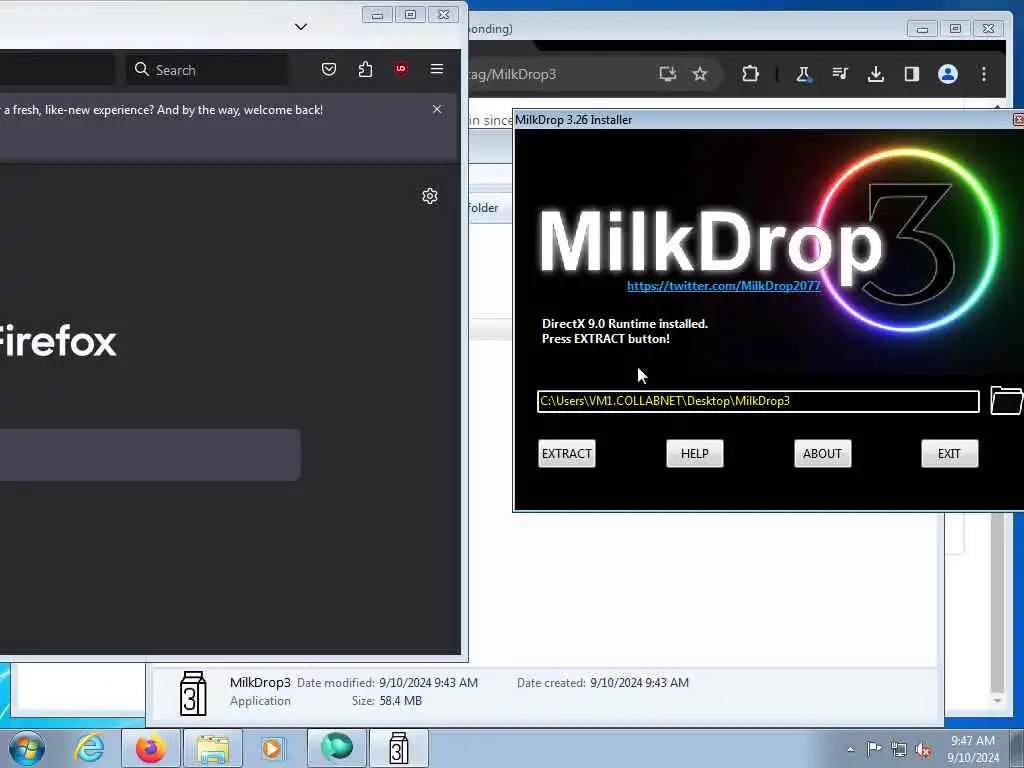
Task: Open the network tray icon
Action: tap(899, 749)
